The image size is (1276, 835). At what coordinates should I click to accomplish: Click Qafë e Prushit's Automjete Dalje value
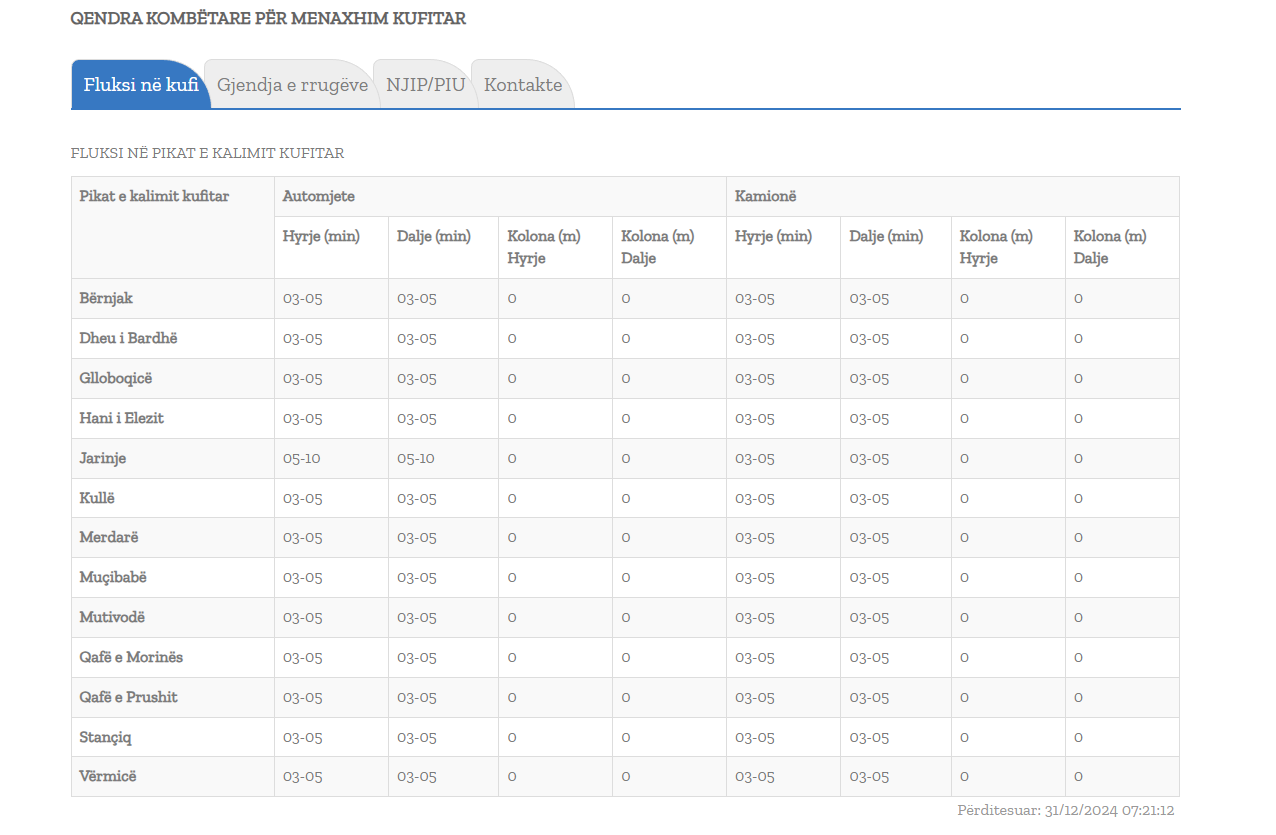417,697
